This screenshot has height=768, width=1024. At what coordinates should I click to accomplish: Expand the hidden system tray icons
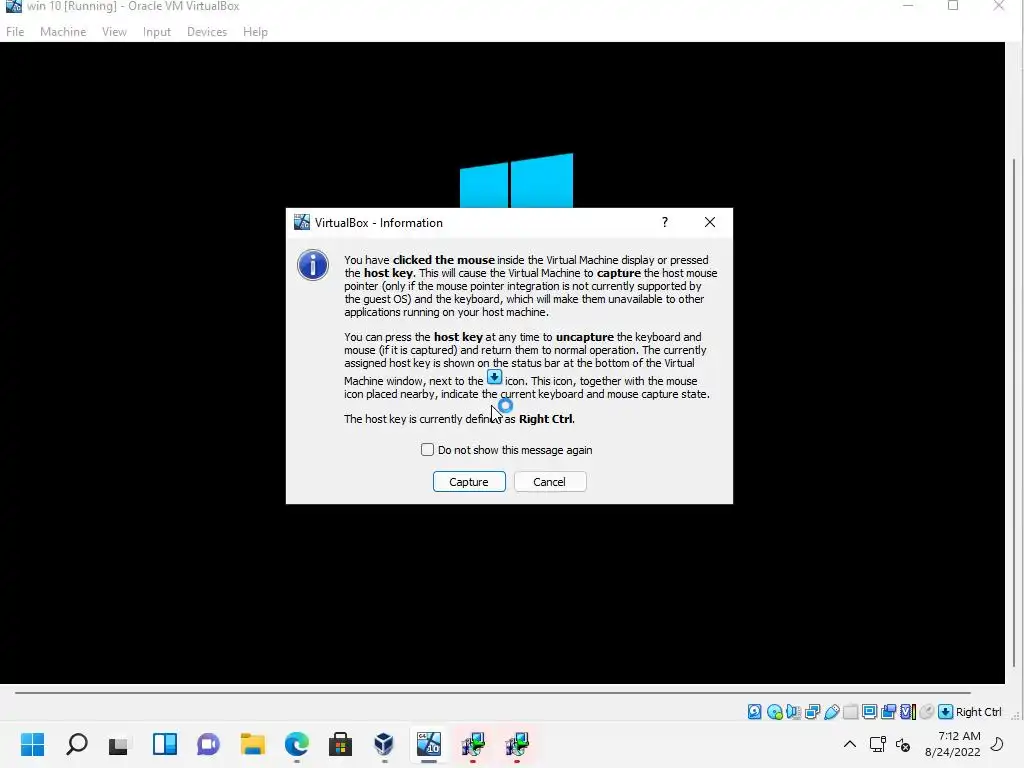850,744
